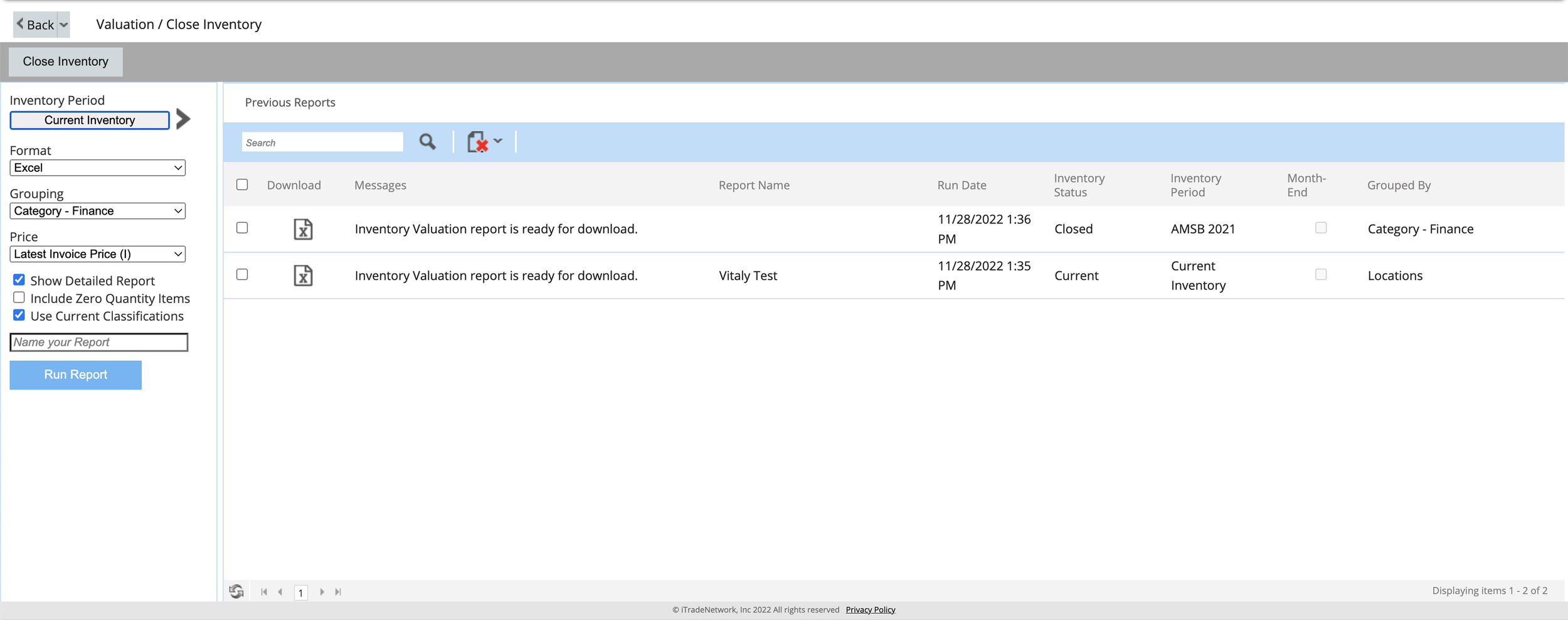Select the Vitaly Test row checkbox
The height and width of the screenshot is (620, 1568).
pyautogui.click(x=242, y=274)
